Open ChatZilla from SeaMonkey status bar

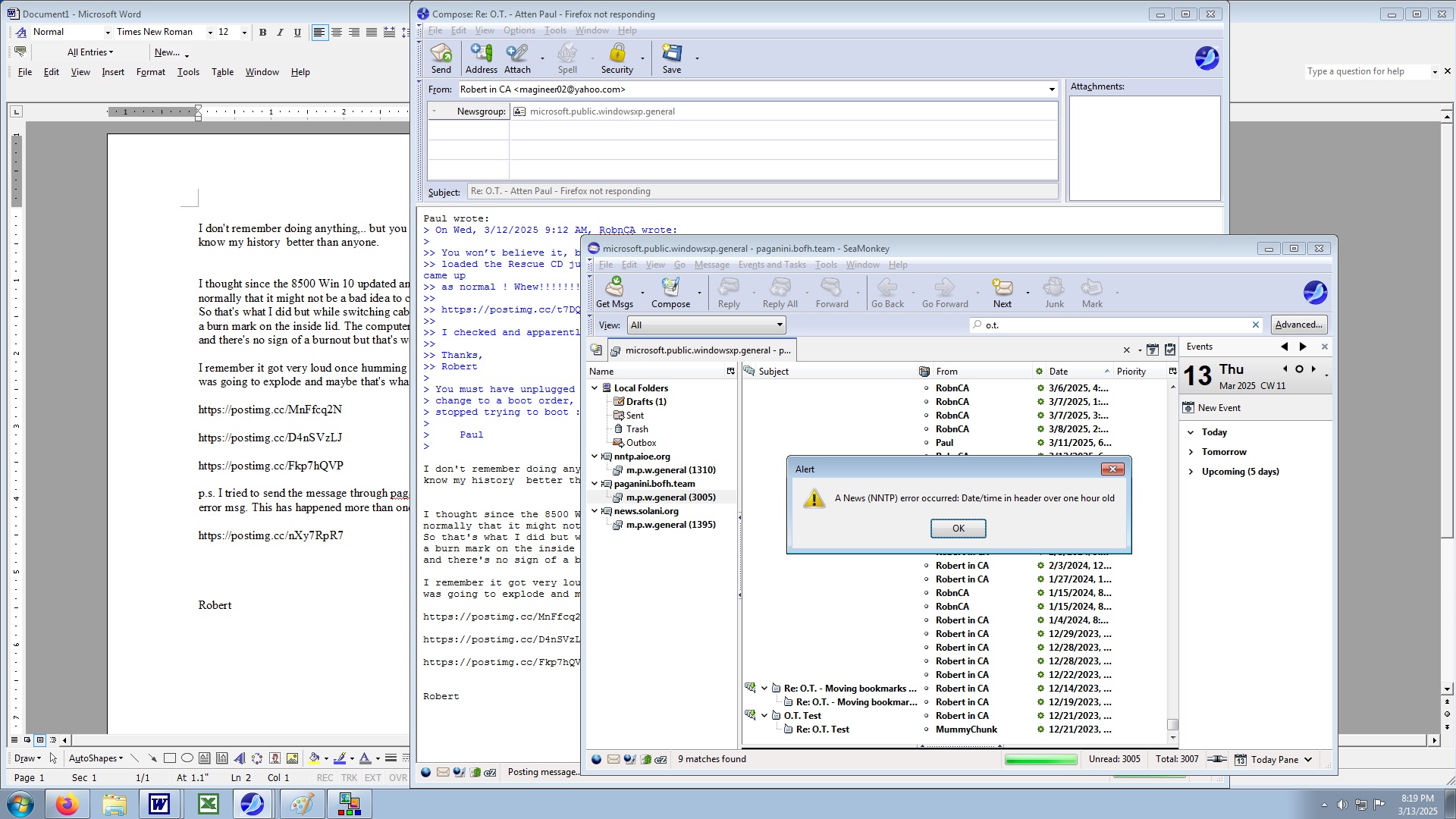(x=661, y=759)
